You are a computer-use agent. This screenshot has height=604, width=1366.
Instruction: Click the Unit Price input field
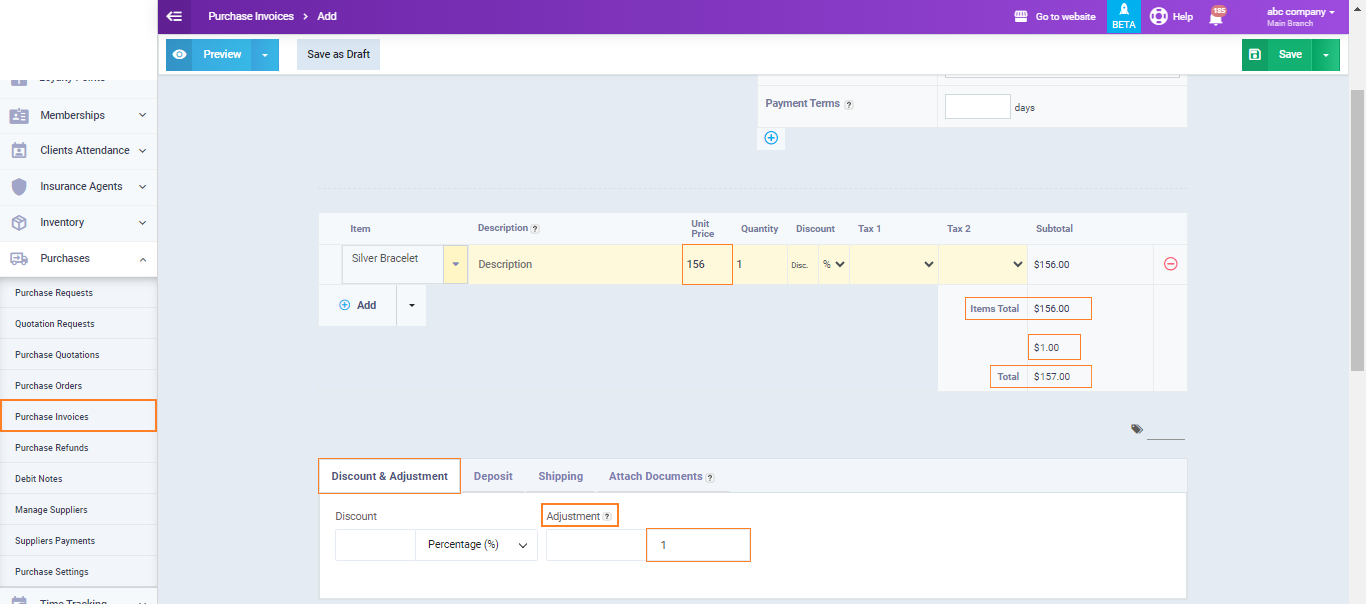707,265
